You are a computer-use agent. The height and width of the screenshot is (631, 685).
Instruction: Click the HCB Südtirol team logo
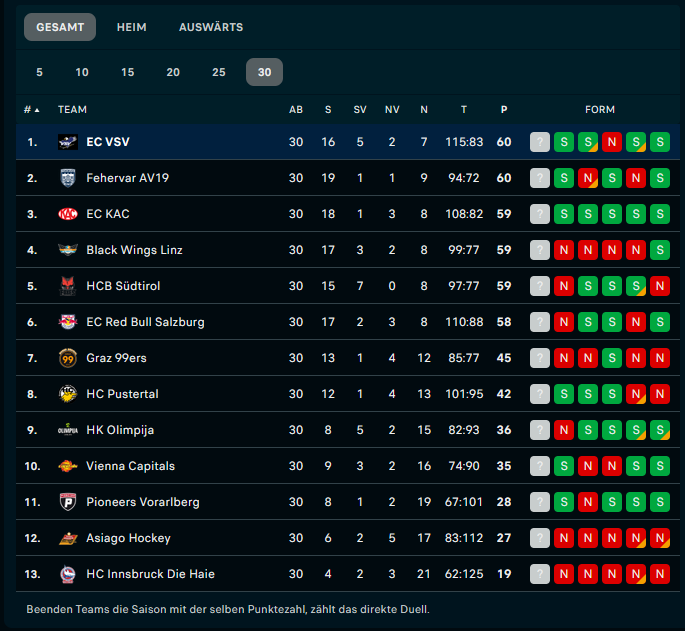pos(68,286)
